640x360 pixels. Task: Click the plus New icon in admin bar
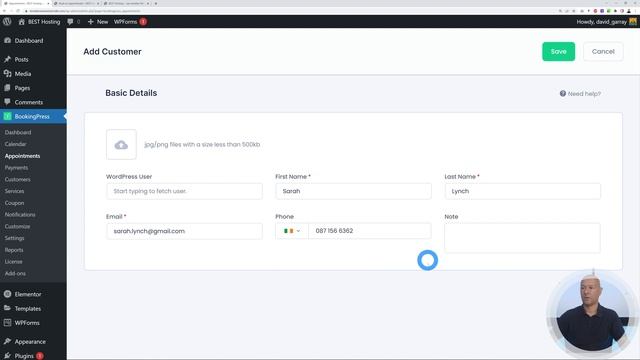point(91,22)
